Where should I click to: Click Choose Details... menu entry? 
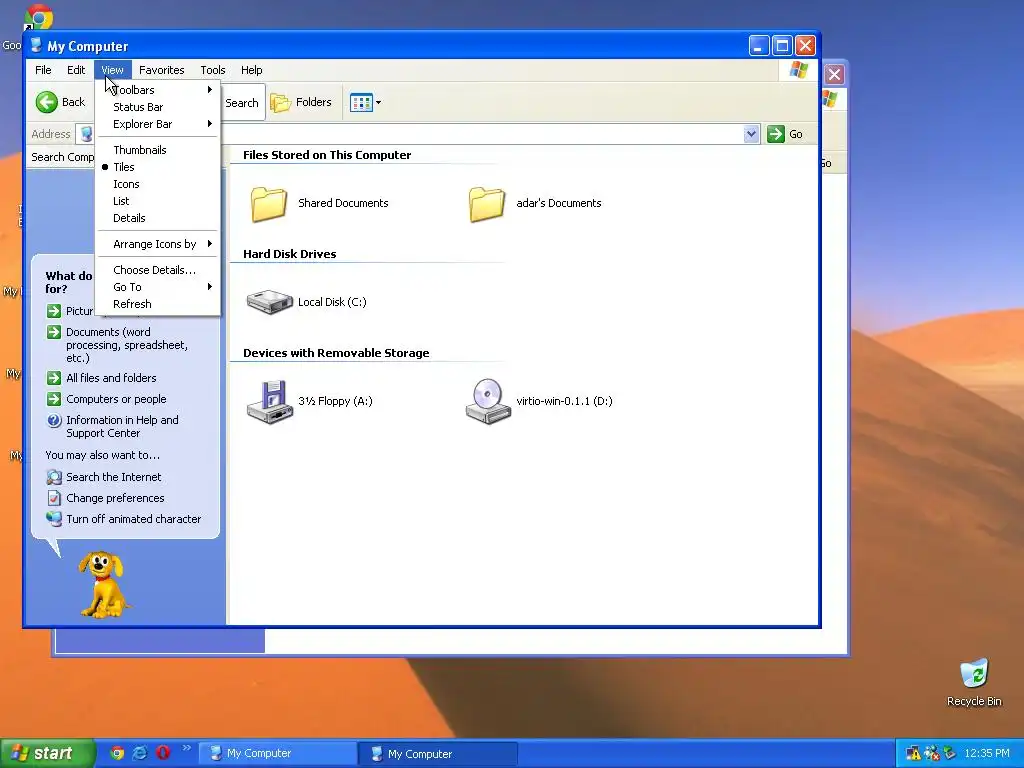pyautogui.click(x=157, y=270)
